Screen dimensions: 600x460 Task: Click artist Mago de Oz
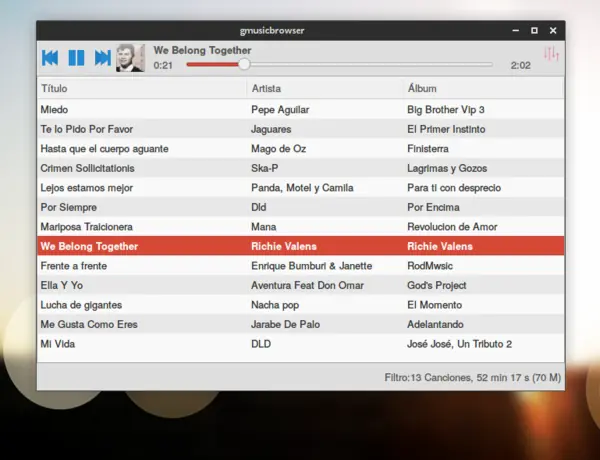(278, 149)
